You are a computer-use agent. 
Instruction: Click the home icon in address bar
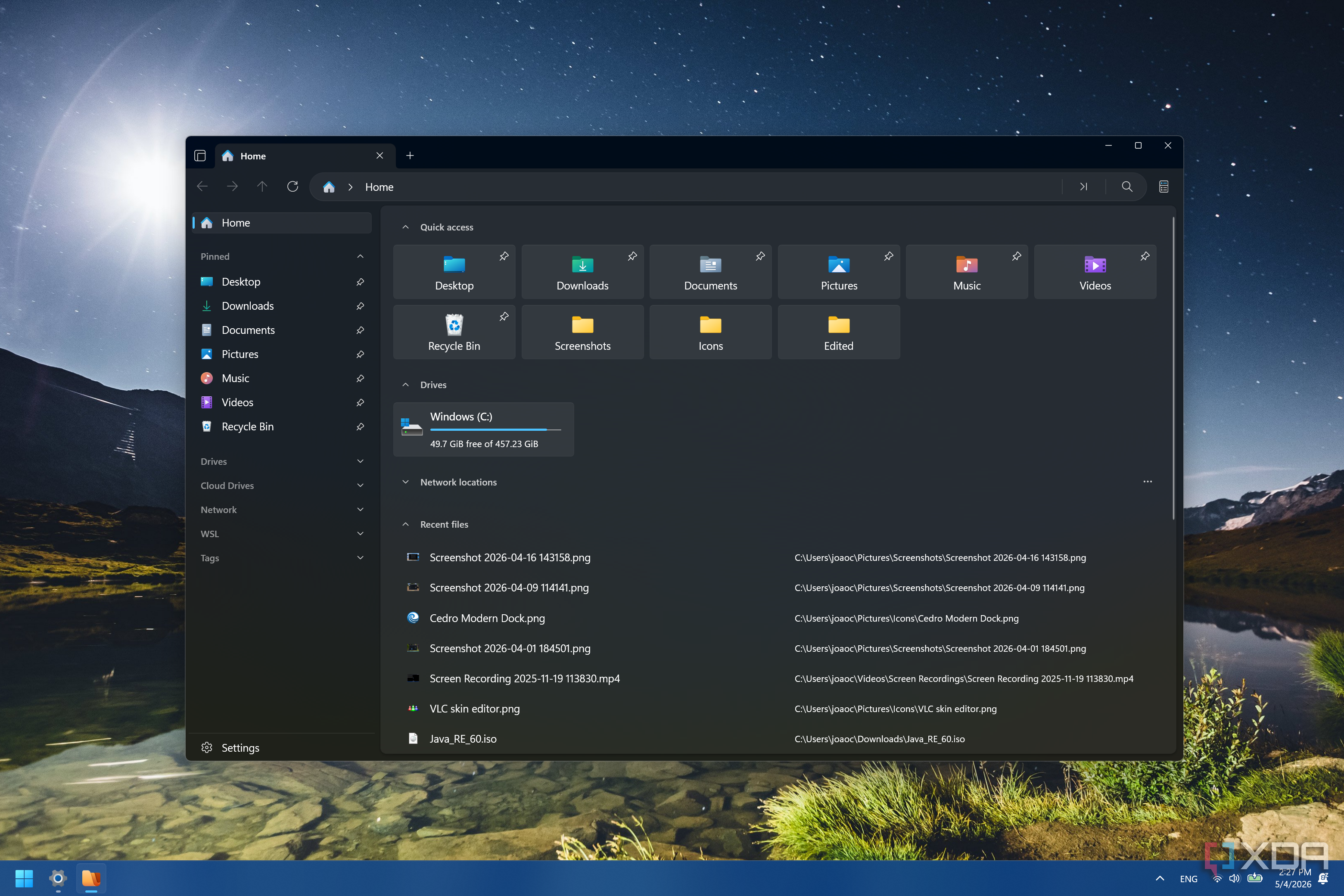[329, 187]
